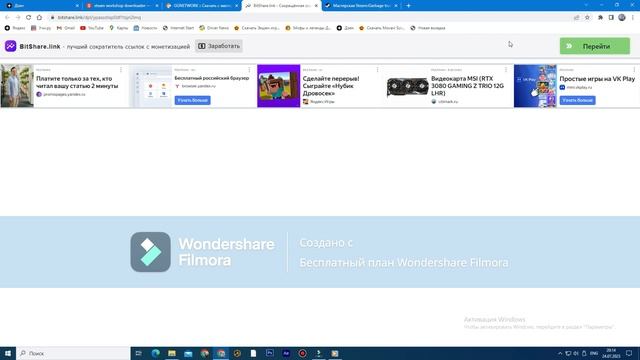Click the Заработать button
The image size is (640, 360).
coord(219,46)
